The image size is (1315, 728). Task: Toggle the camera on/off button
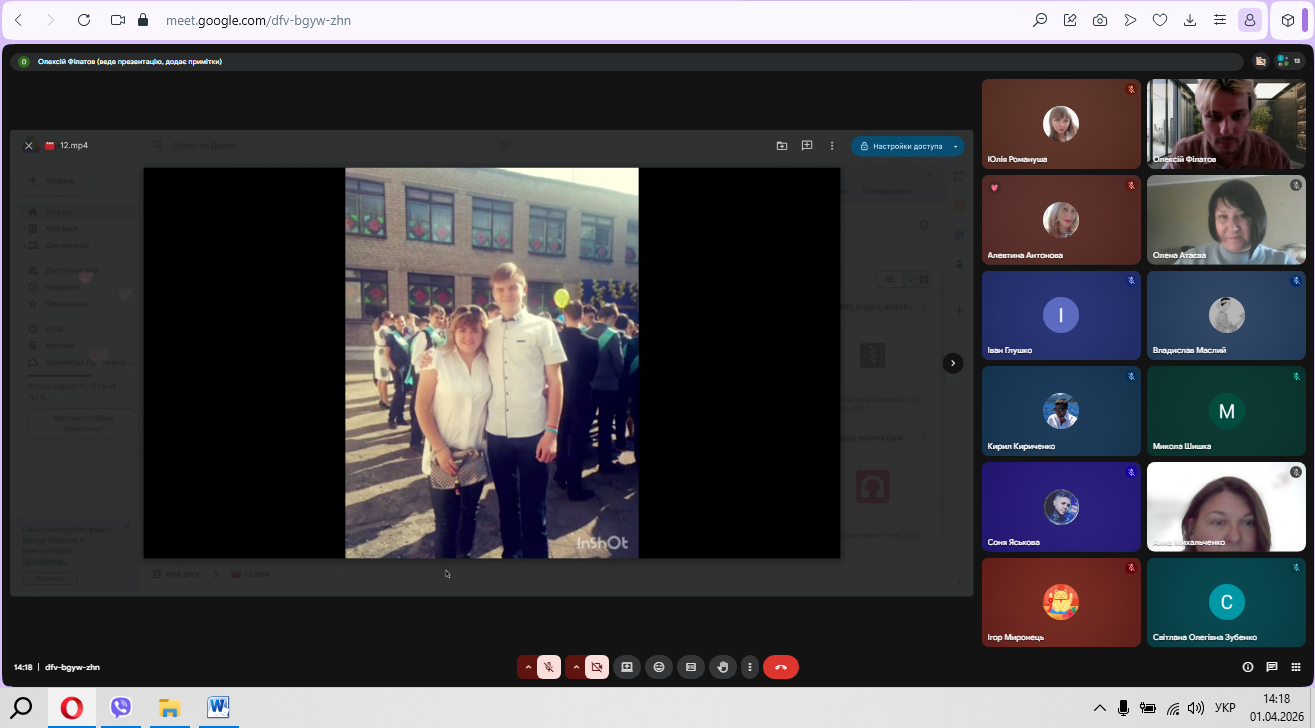point(596,667)
